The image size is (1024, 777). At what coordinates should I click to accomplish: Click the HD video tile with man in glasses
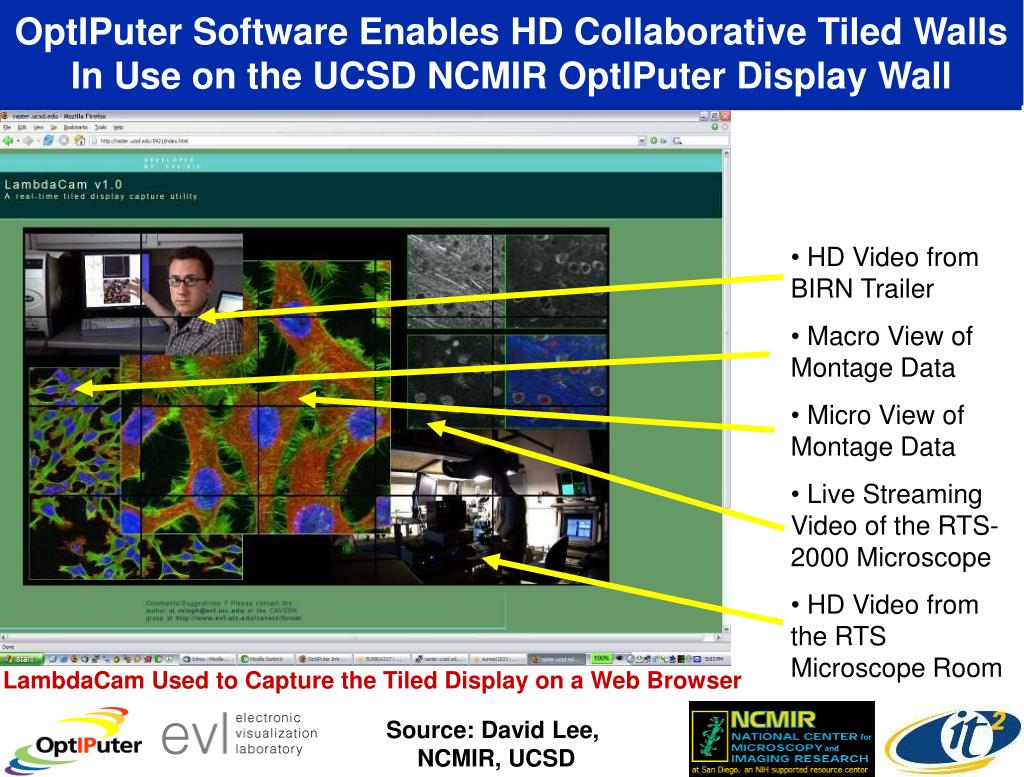pyautogui.click(x=134, y=294)
